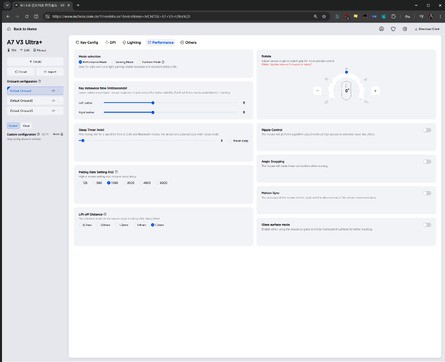Select 4000 Hz polling rate
The width and height of the screenshot is (445, 362).
(145, 183)
